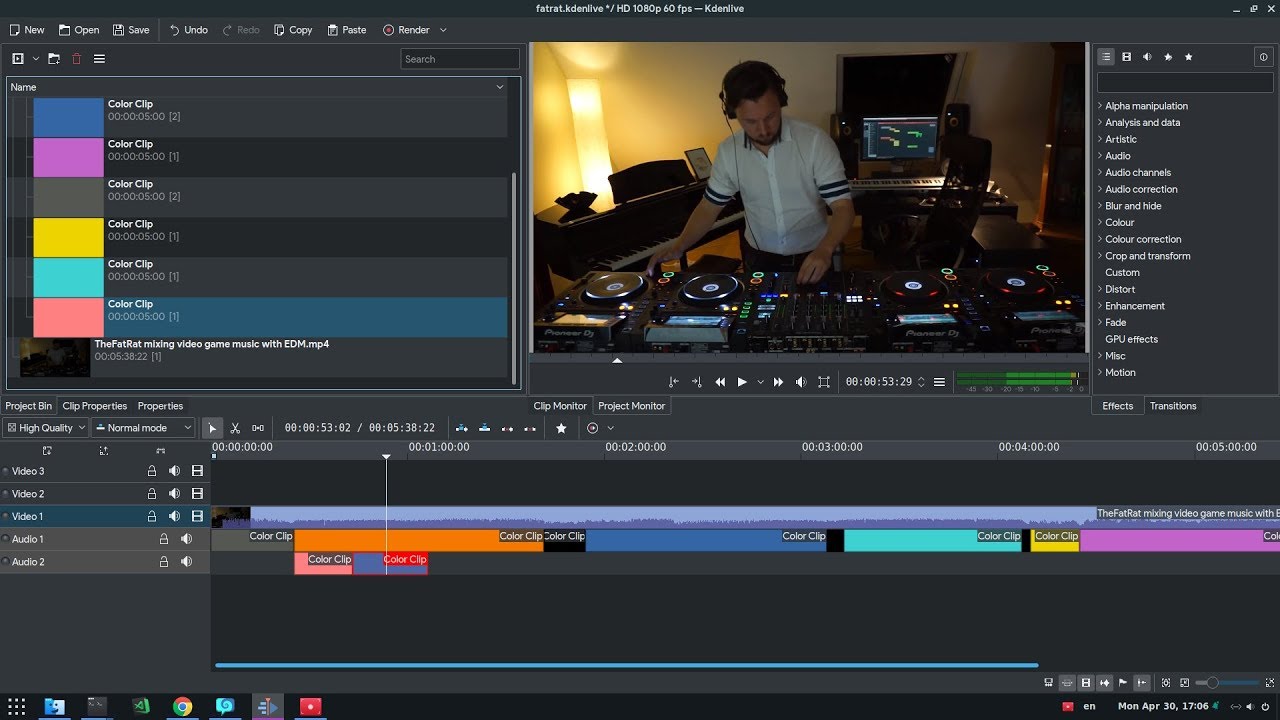Mute audio on Video 2 track
Screen dimensions: 1280x720
(x=174, y=494)
